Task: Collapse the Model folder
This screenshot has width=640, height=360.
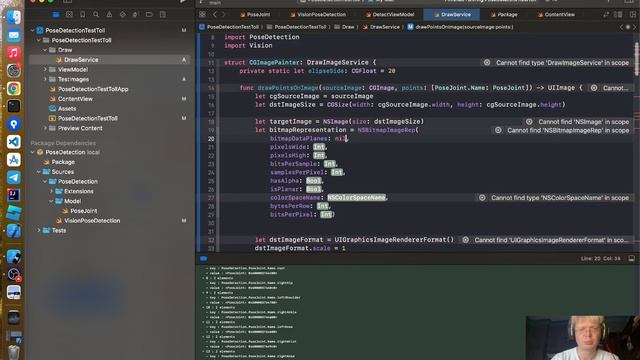Action: (x=51, y=201)
